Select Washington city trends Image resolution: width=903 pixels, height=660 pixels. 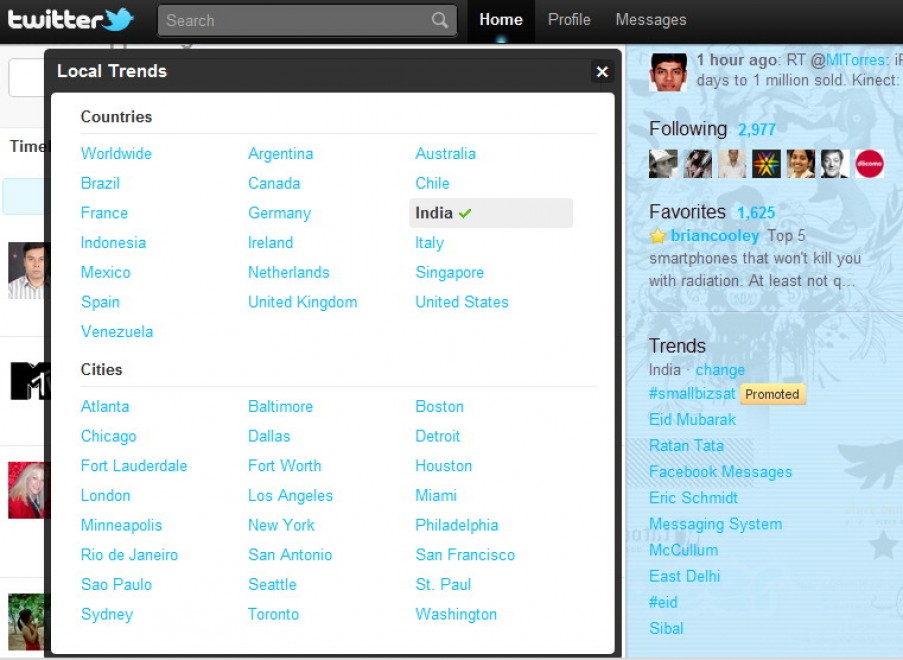point(456,615)
